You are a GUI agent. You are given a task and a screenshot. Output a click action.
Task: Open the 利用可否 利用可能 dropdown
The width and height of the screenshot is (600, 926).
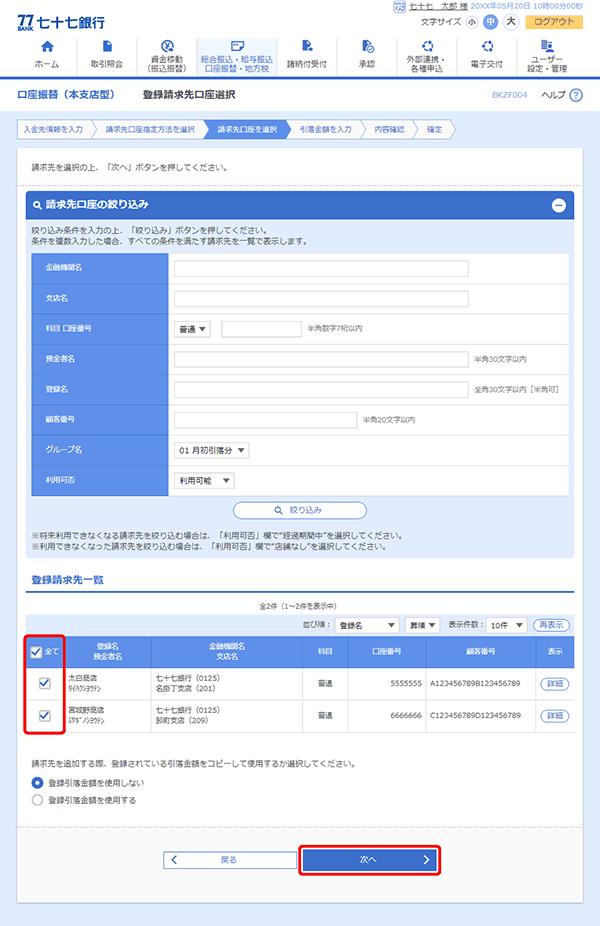pos(204,481)
